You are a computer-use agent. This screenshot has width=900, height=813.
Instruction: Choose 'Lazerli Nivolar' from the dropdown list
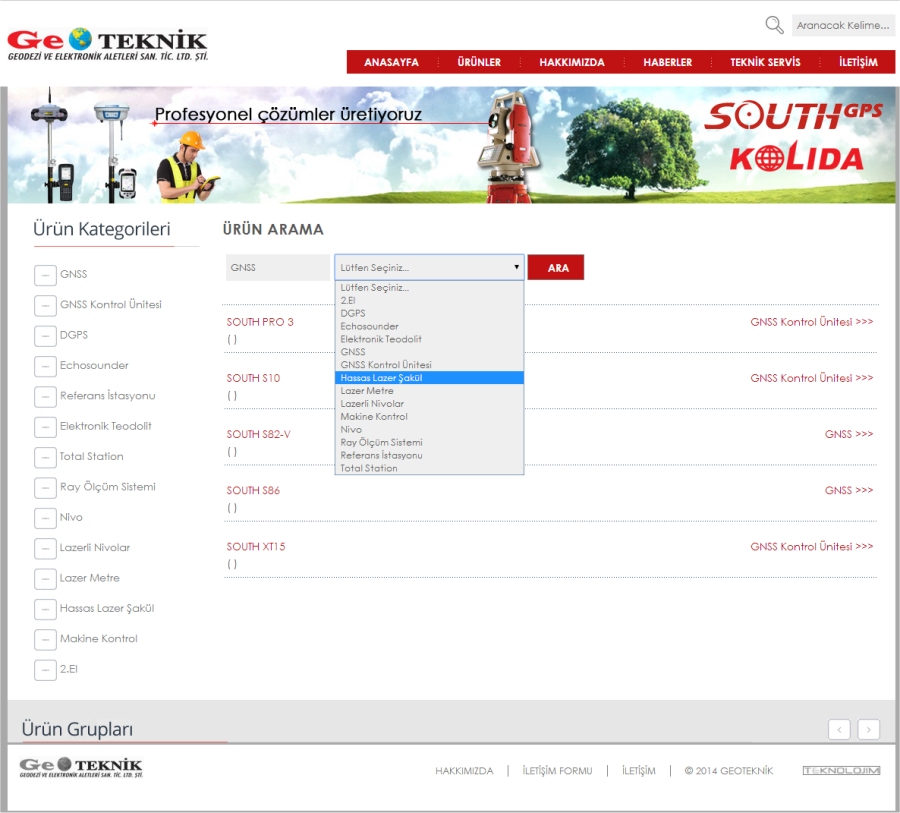[429, 404]
